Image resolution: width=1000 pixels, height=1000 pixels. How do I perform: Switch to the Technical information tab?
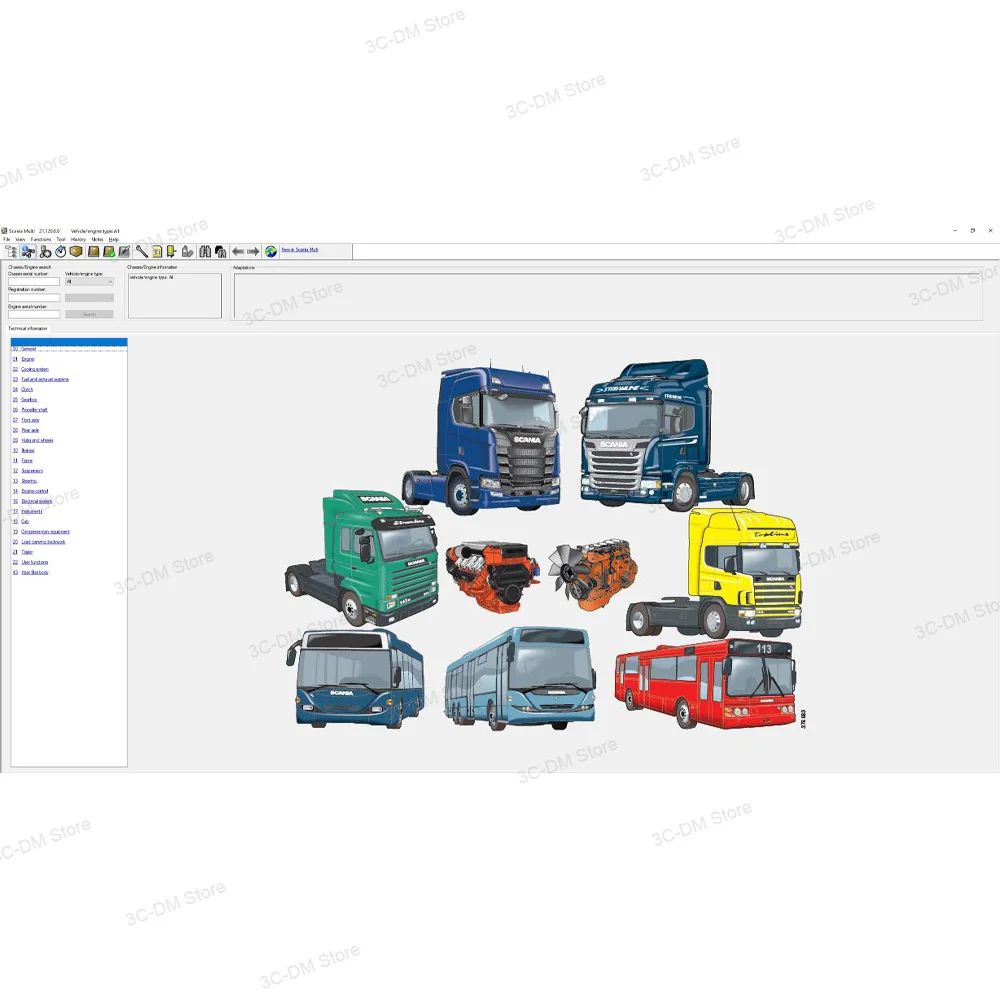27,328
